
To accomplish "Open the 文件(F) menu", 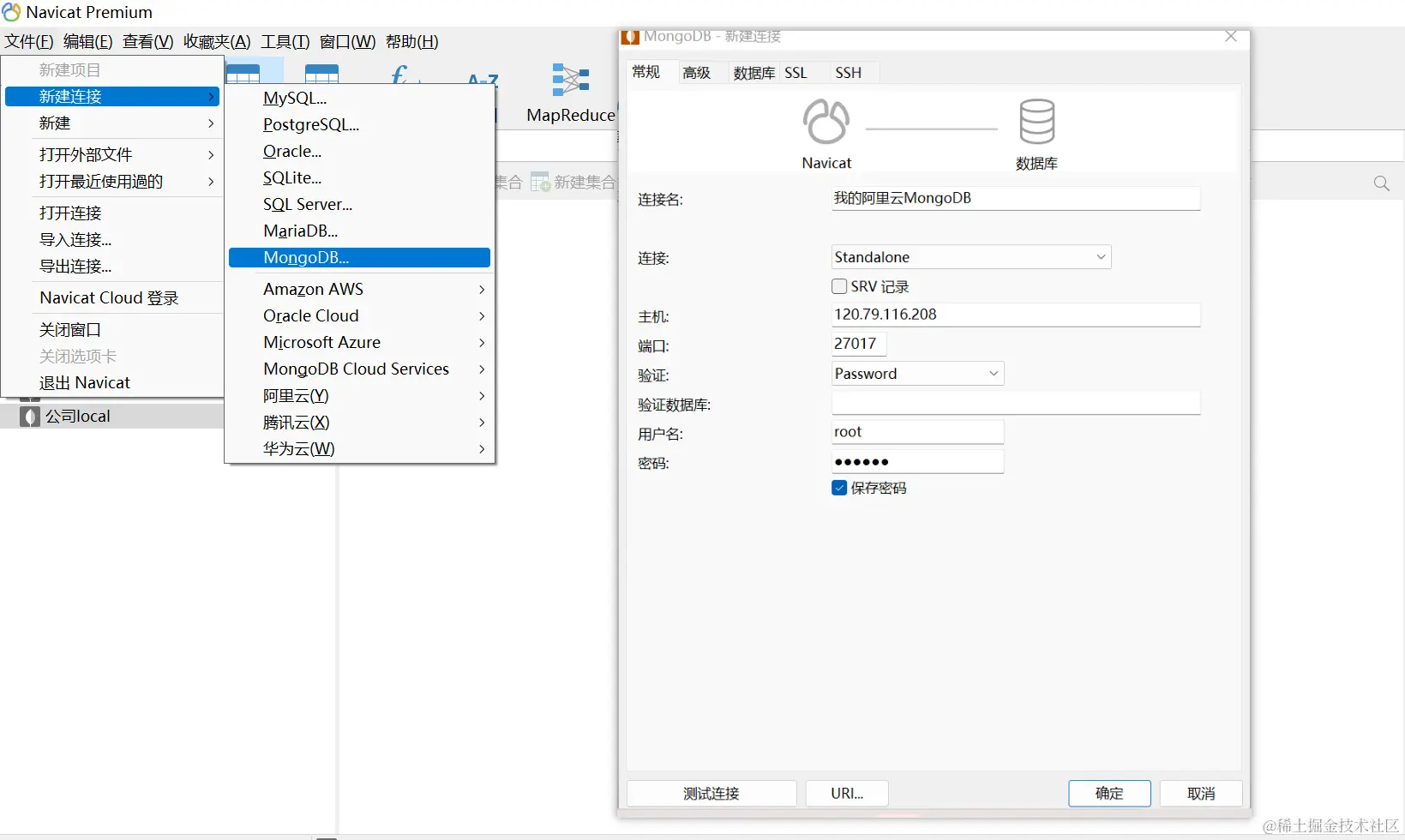I will [x=29, y=42].
